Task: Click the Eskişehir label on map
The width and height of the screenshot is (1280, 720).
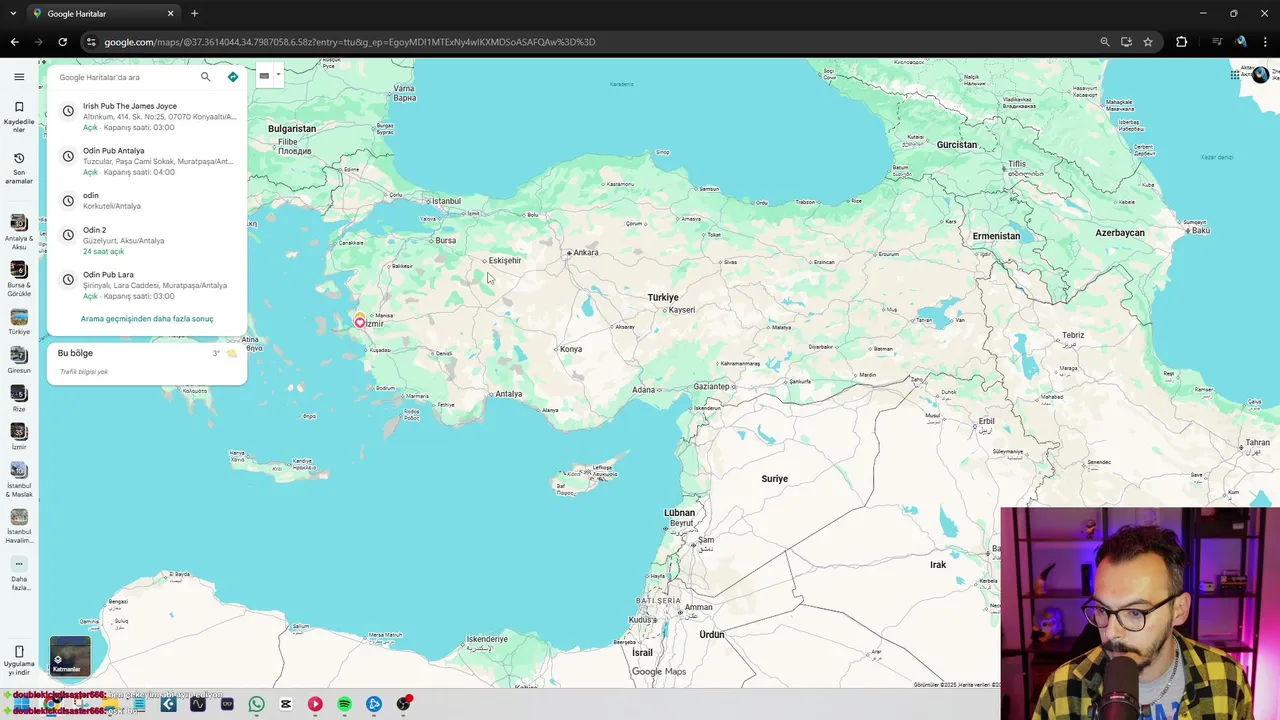Action: pos(505,261)
